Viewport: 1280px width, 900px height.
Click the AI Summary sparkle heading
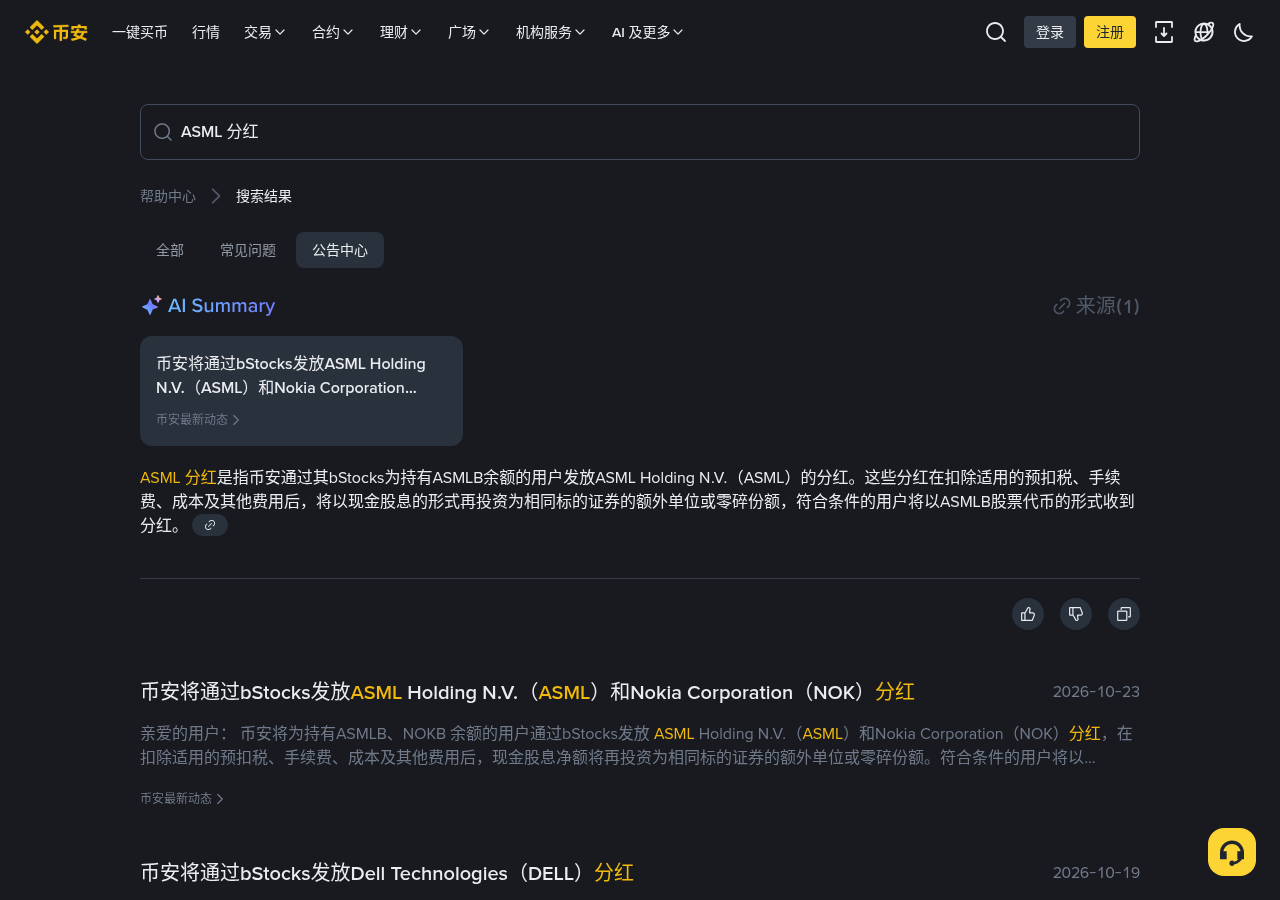[x=208, y=306]
